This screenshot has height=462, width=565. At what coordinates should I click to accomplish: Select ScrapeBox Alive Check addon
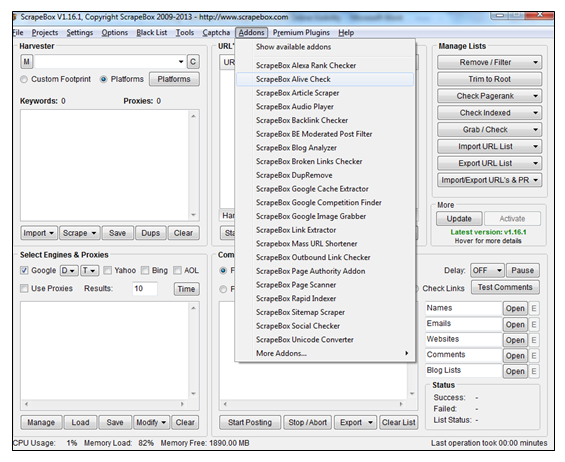point(324,79)
